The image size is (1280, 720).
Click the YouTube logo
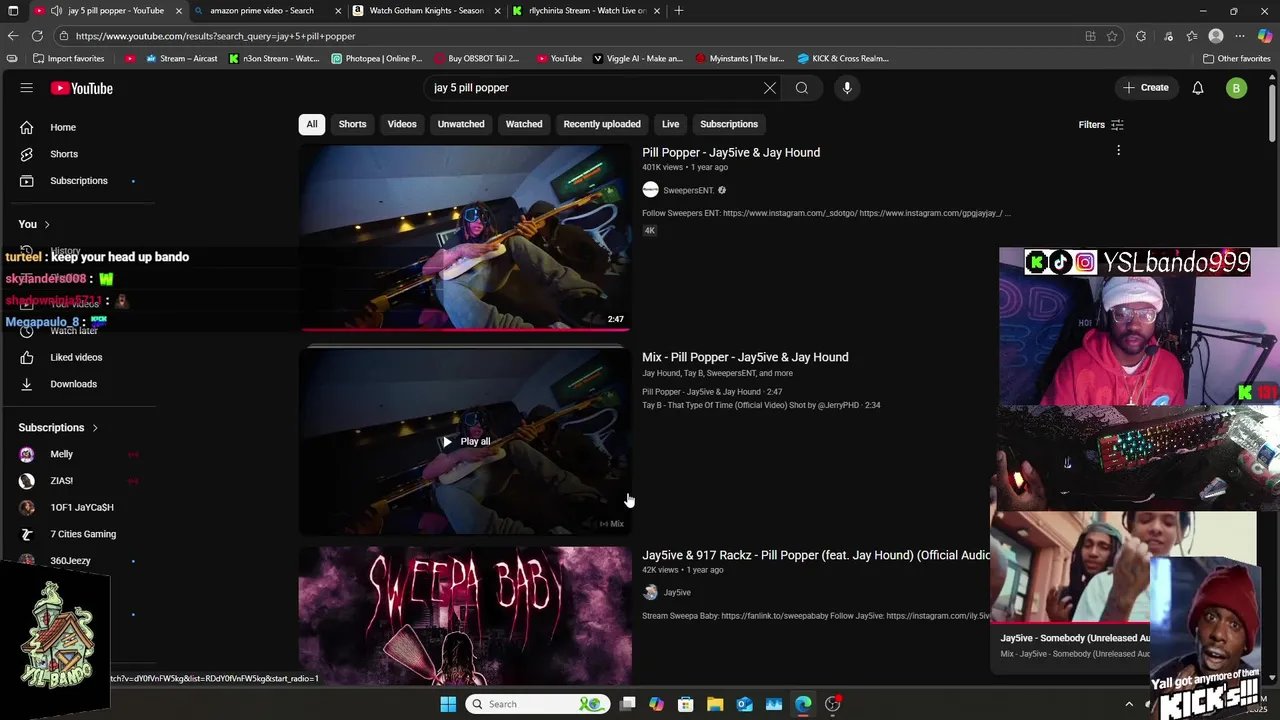point(82,88)
